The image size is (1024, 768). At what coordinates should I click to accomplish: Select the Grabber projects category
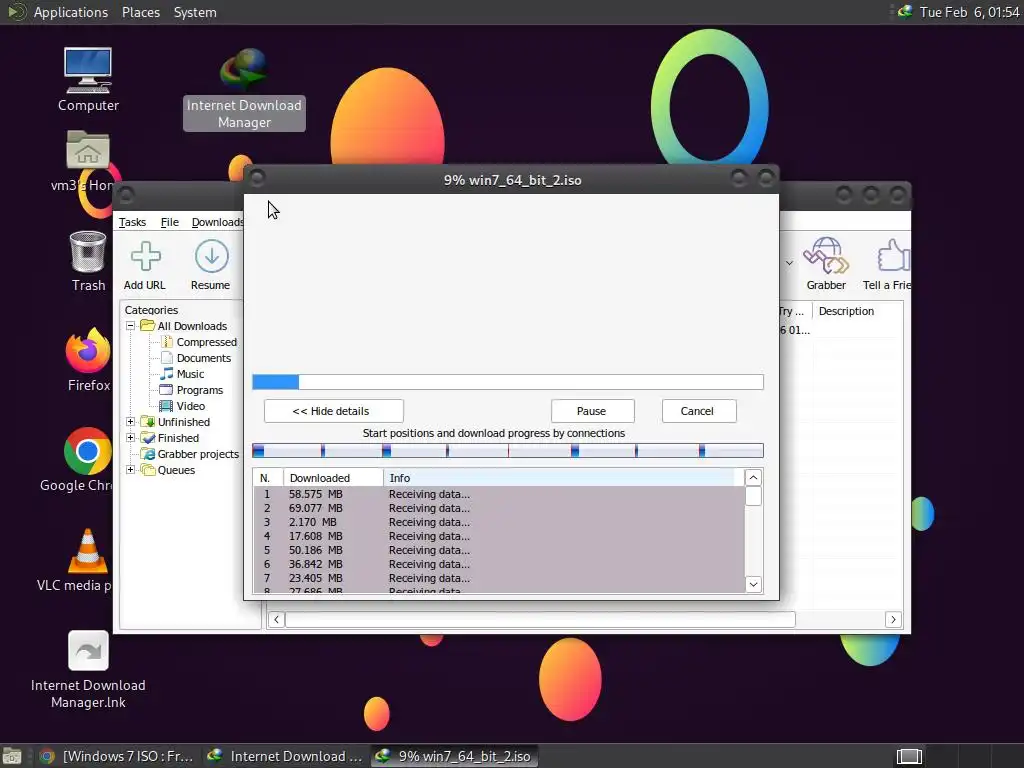(x=198, y=454)
